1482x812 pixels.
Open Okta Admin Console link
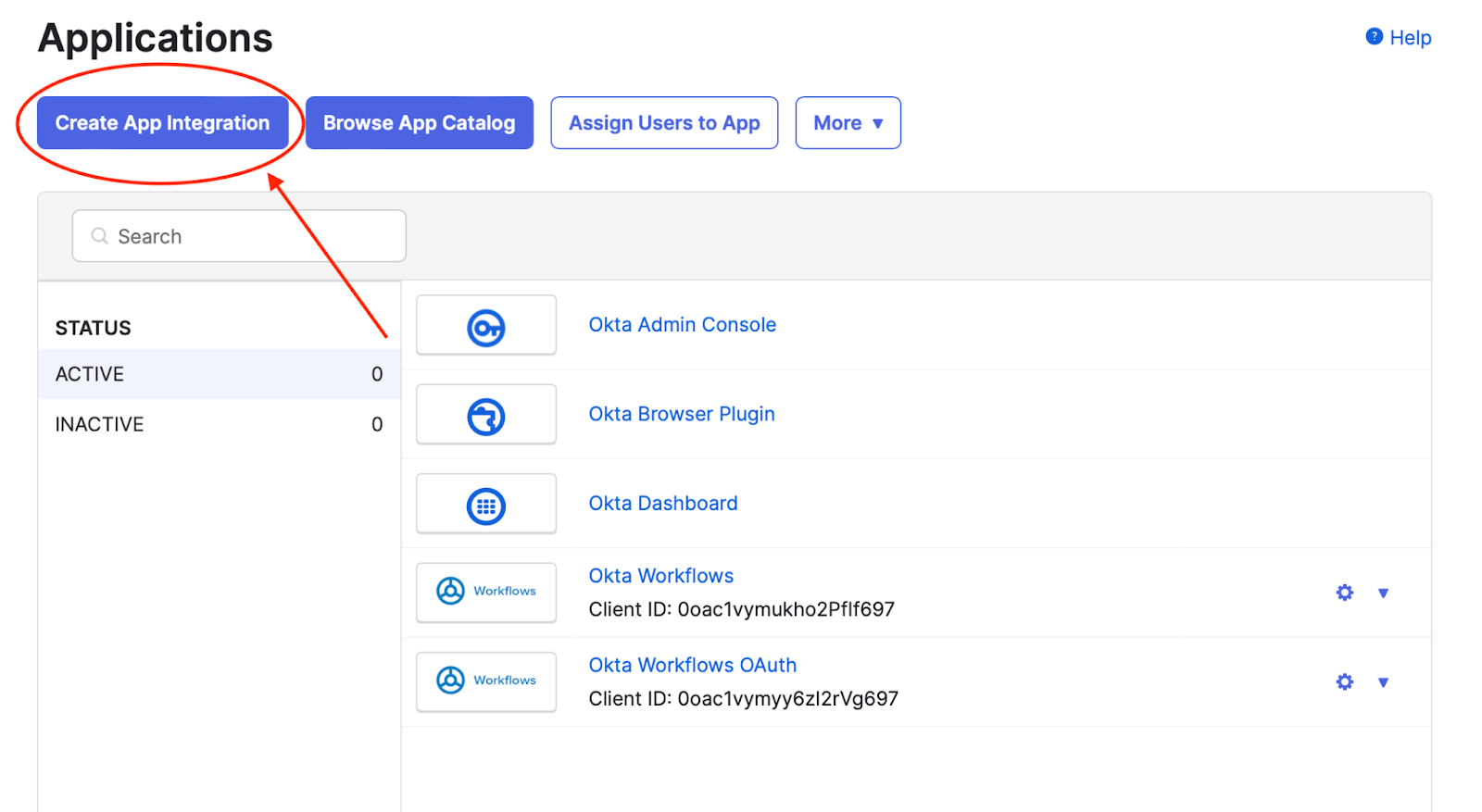pyautogui.click(x=682, y=325)
